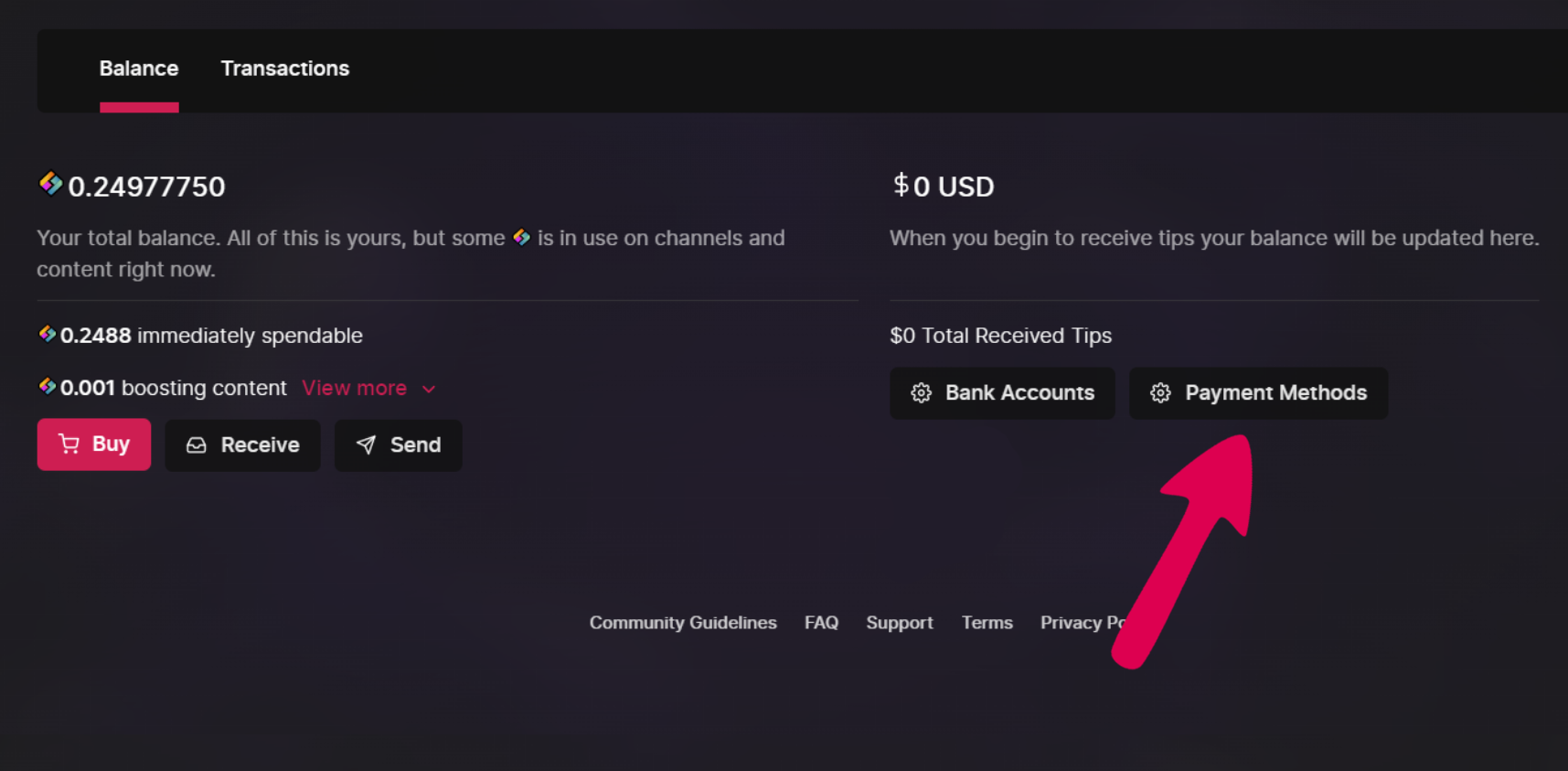Click the LBC icon beside 0.001 boosting
The image size is (1568, 771).
[48, 386]
